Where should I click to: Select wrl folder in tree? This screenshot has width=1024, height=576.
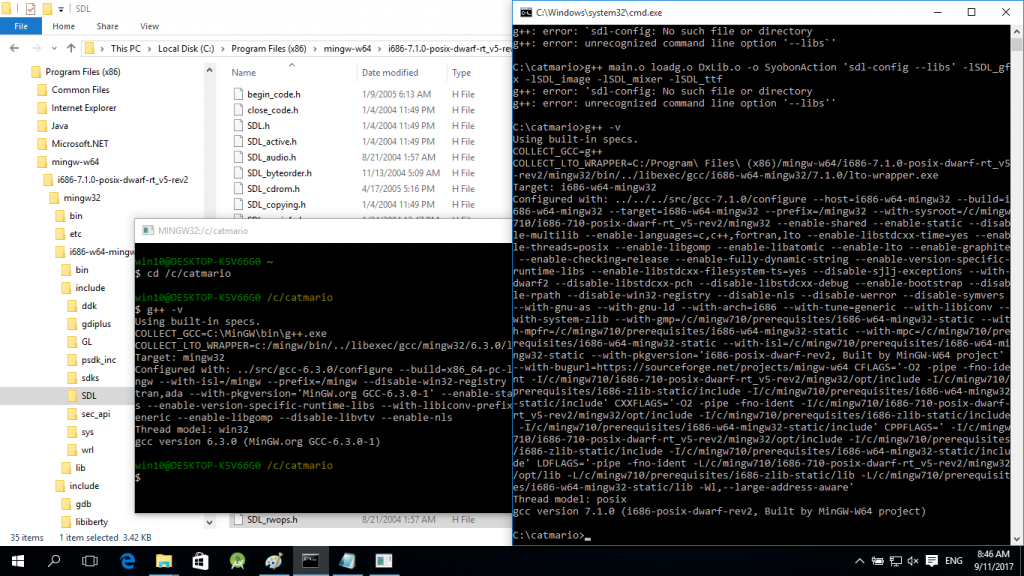pos(87,450)
